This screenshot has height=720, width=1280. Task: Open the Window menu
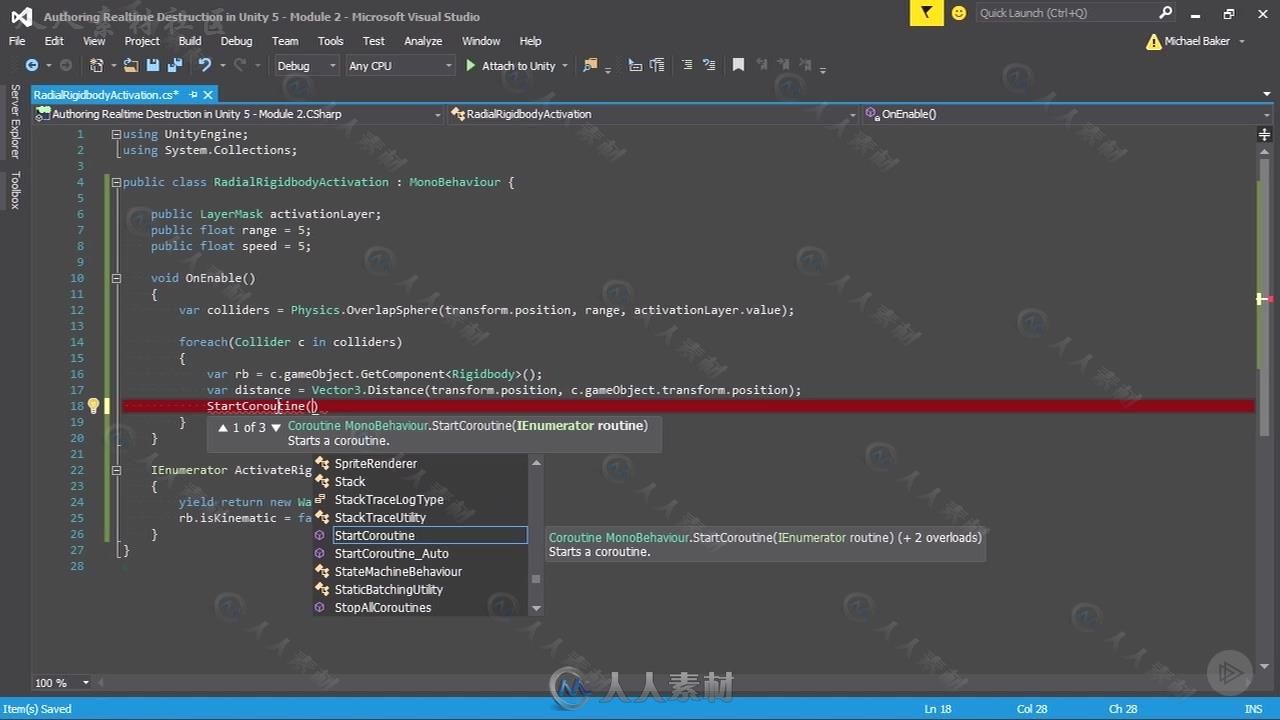[481, 41]
